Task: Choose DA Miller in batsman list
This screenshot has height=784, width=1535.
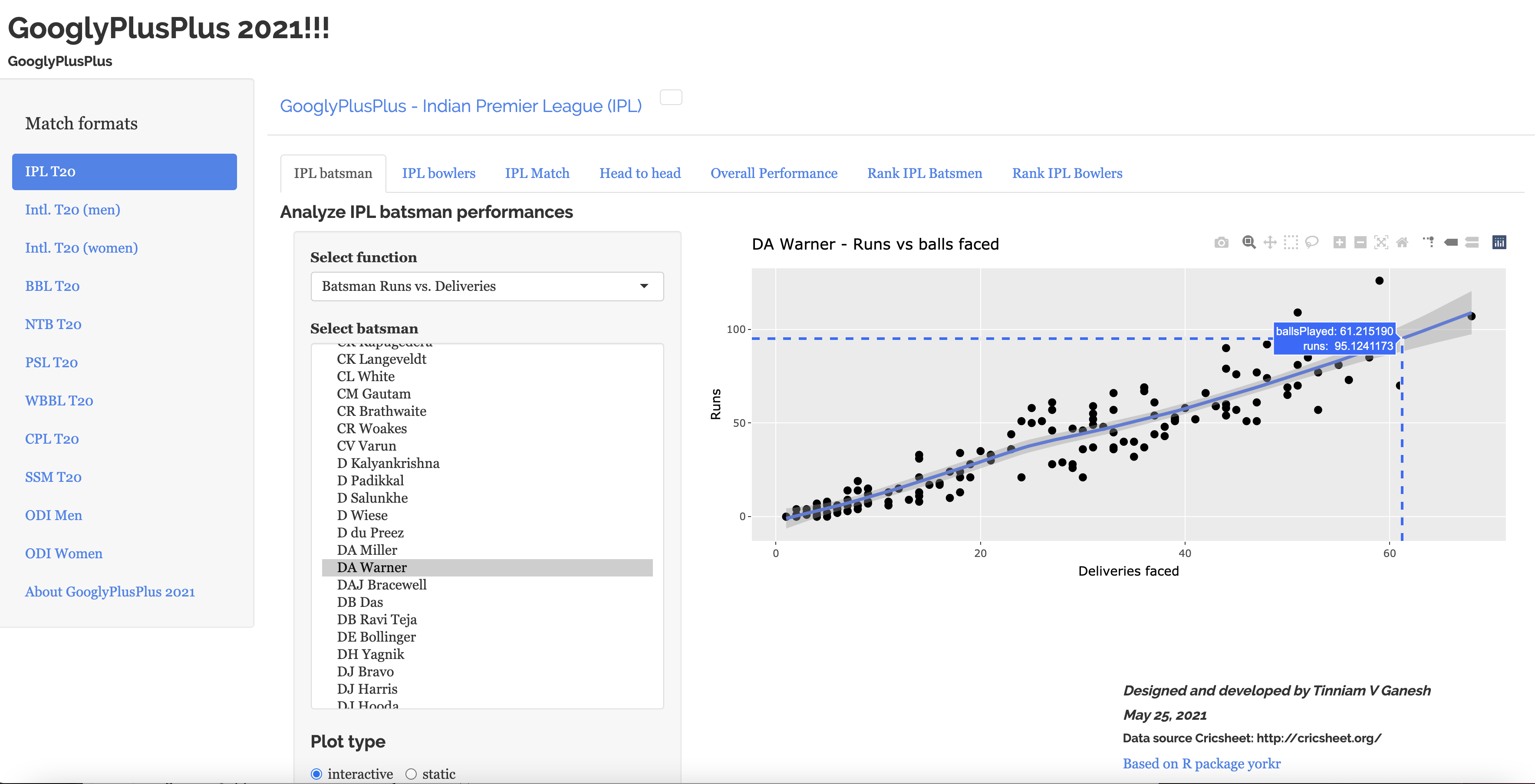Action: pyautogui.click(x=367, y=550)
